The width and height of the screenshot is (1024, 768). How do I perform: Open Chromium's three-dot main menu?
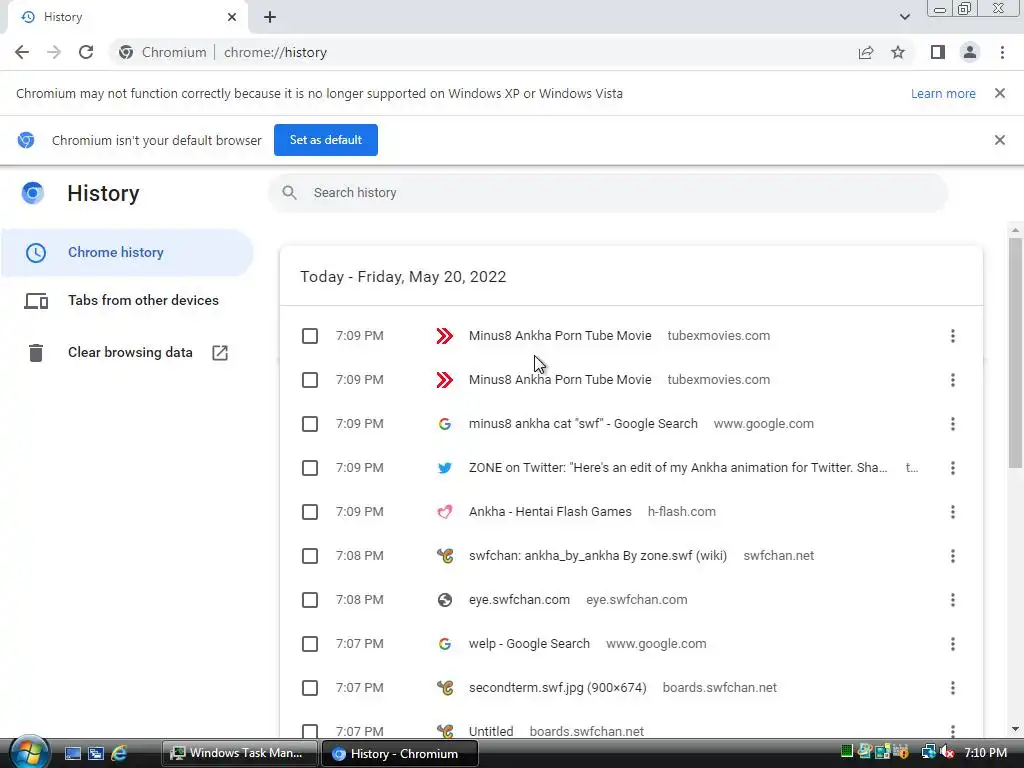click(x=1002, y=52)
